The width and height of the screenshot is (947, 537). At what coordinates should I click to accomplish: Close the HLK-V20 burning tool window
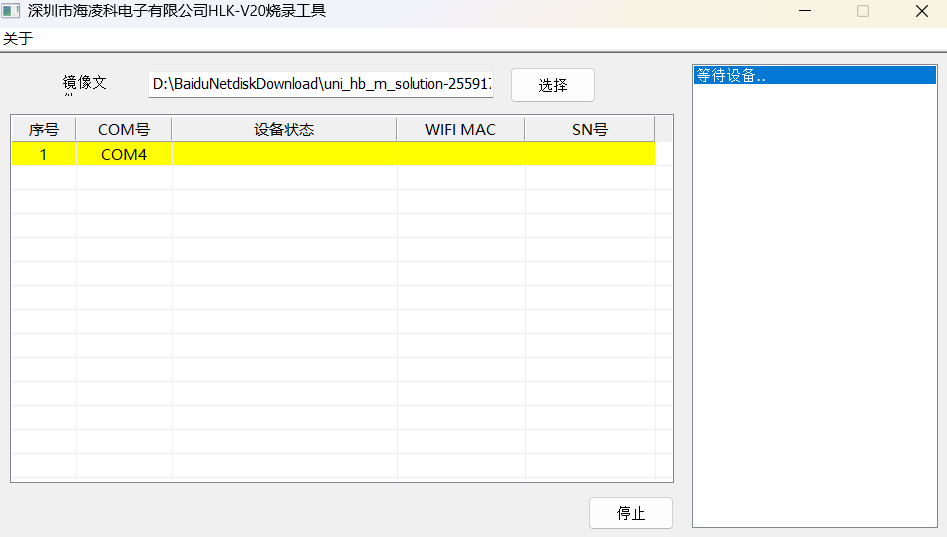[x=921, y=12]
